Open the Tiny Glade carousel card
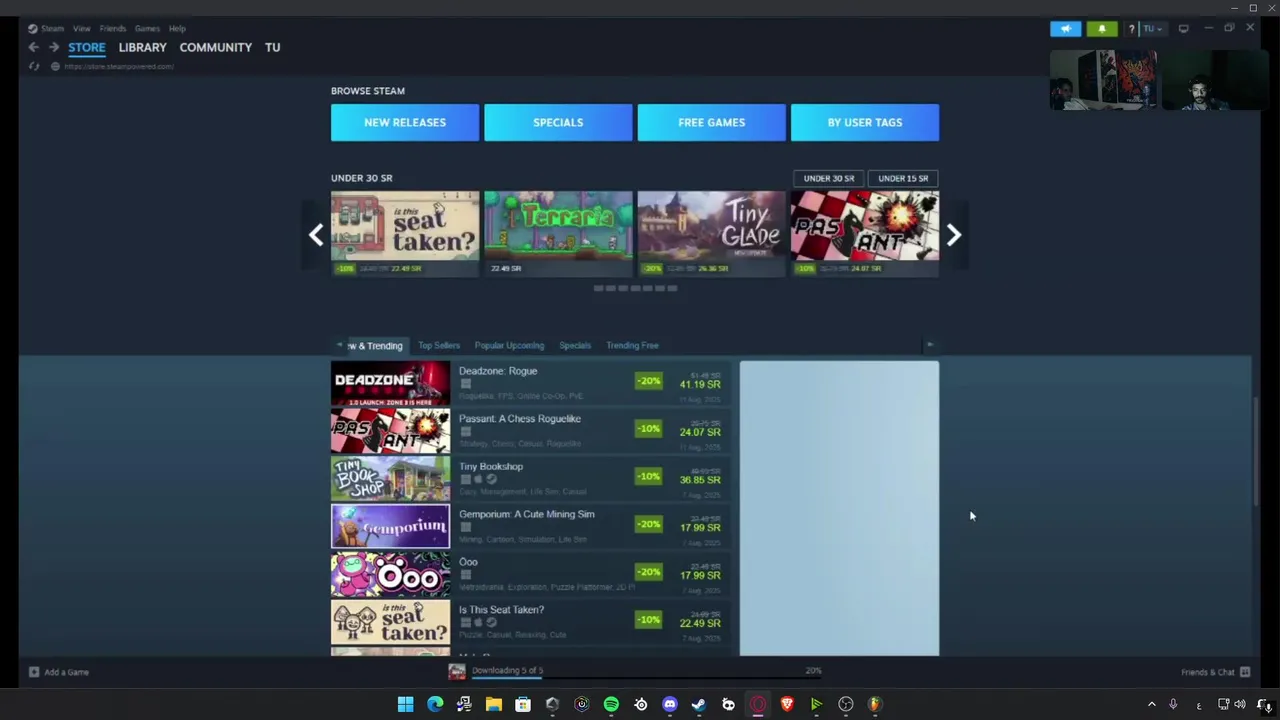The height and width of the screenshot is (720, 1280). tap(711, 233)
